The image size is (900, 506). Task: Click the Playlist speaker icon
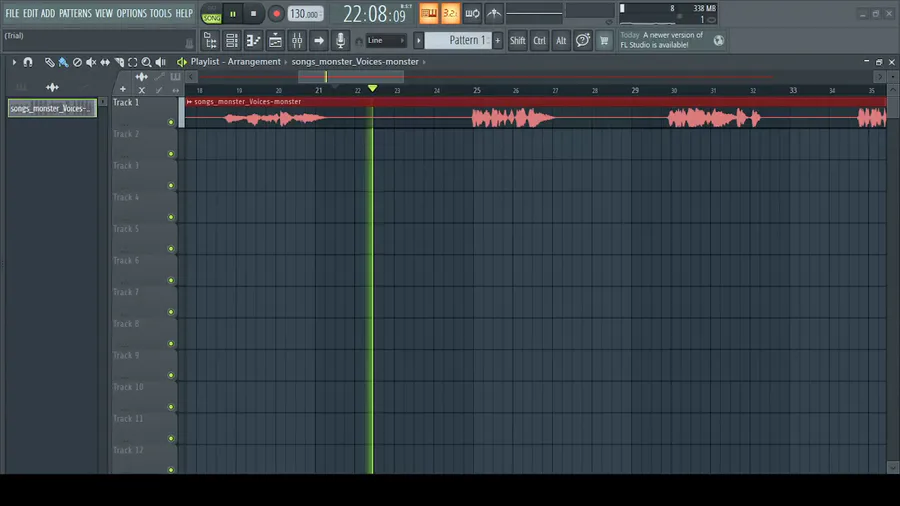(x=181, y=62)
